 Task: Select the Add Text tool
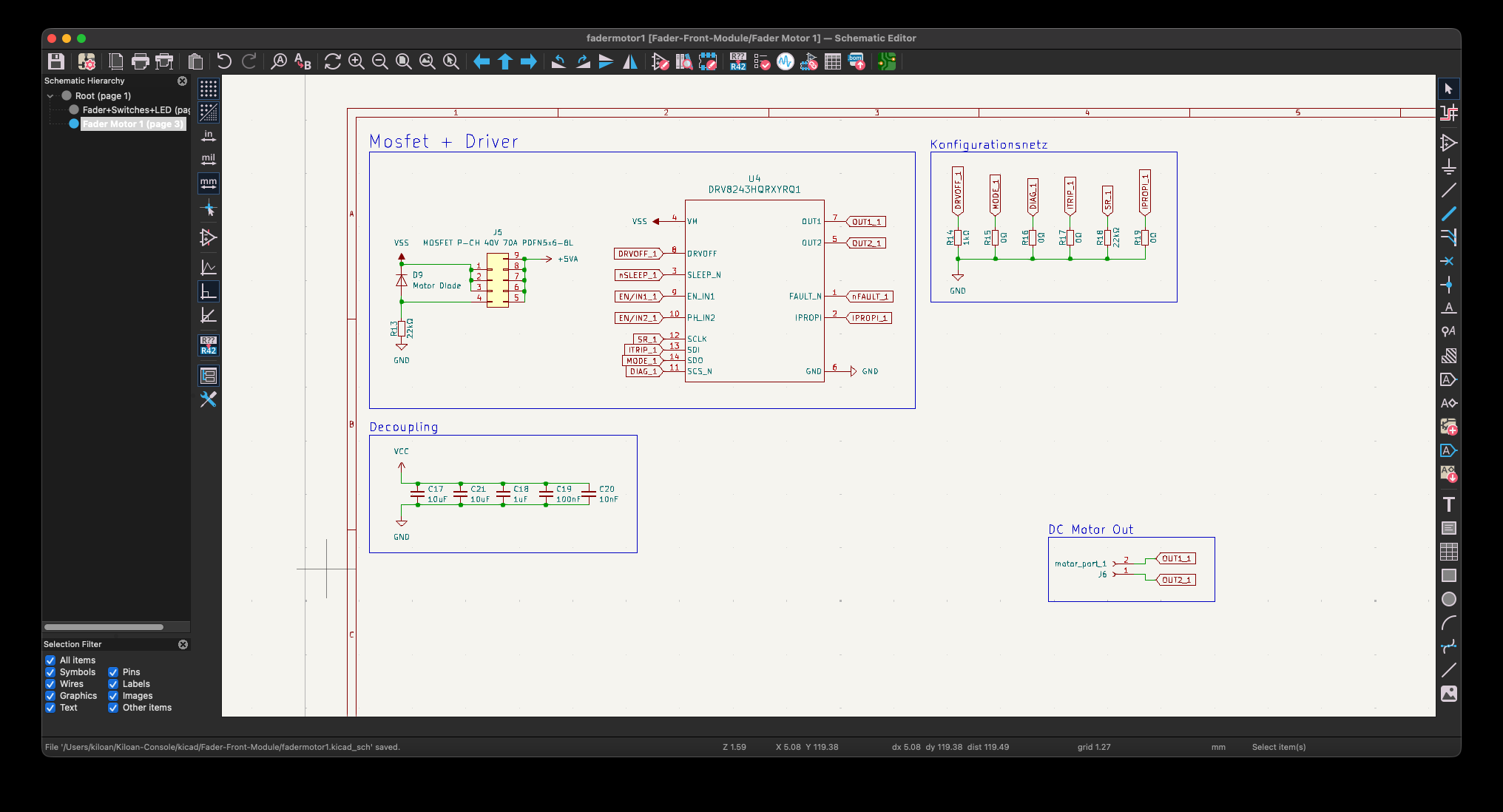tap(1448, 504)
